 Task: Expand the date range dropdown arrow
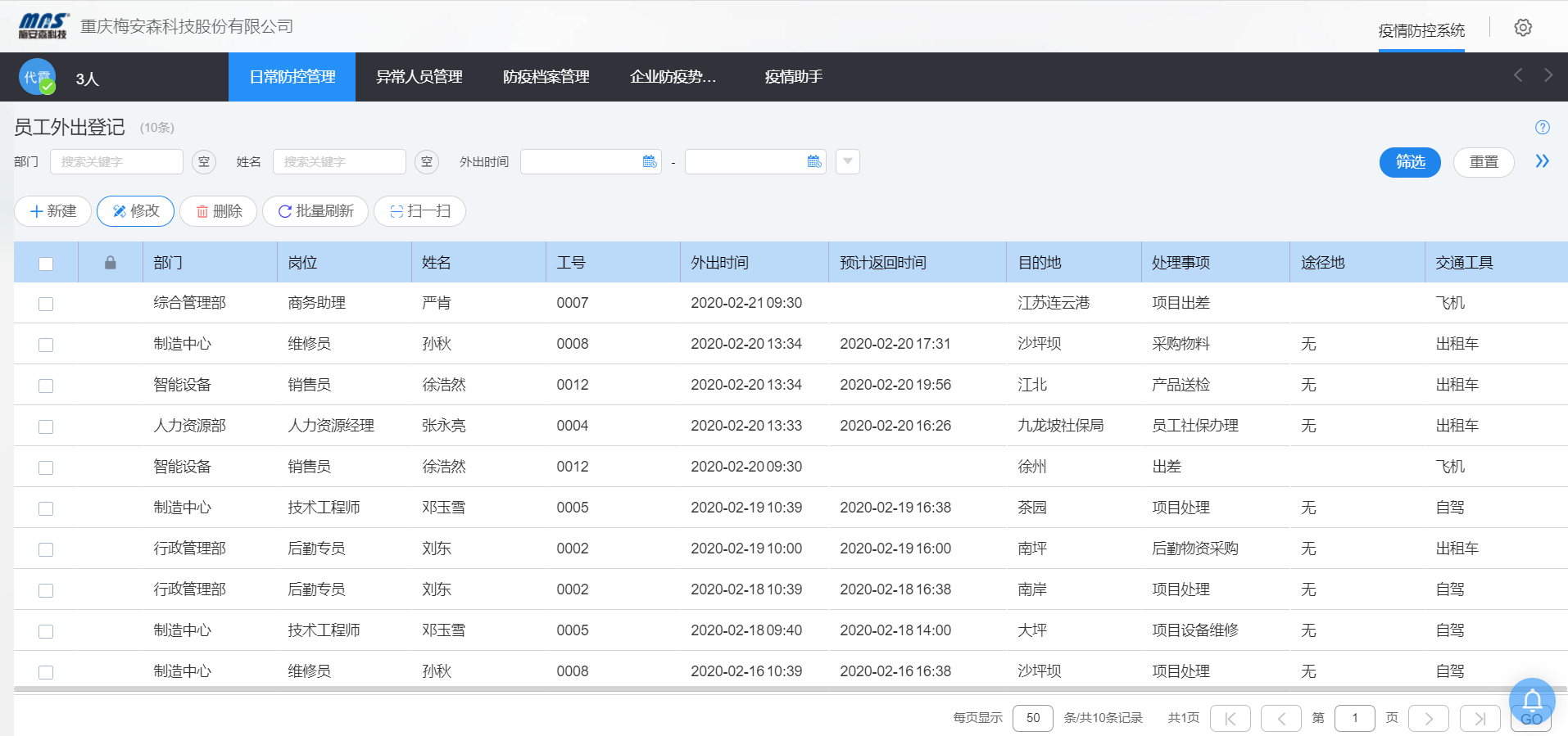(x=848, y=162)
